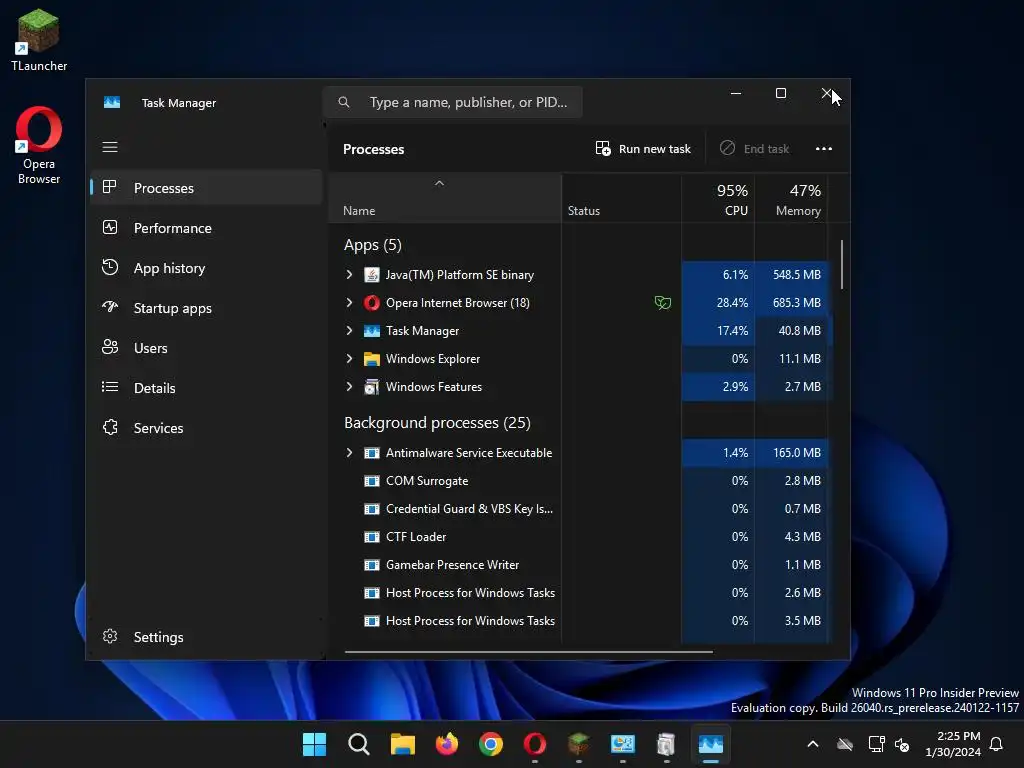The image size is (1024, 768).
Task: Open the TLauncher desktop shortcut
Action: [x=39, y=39]
